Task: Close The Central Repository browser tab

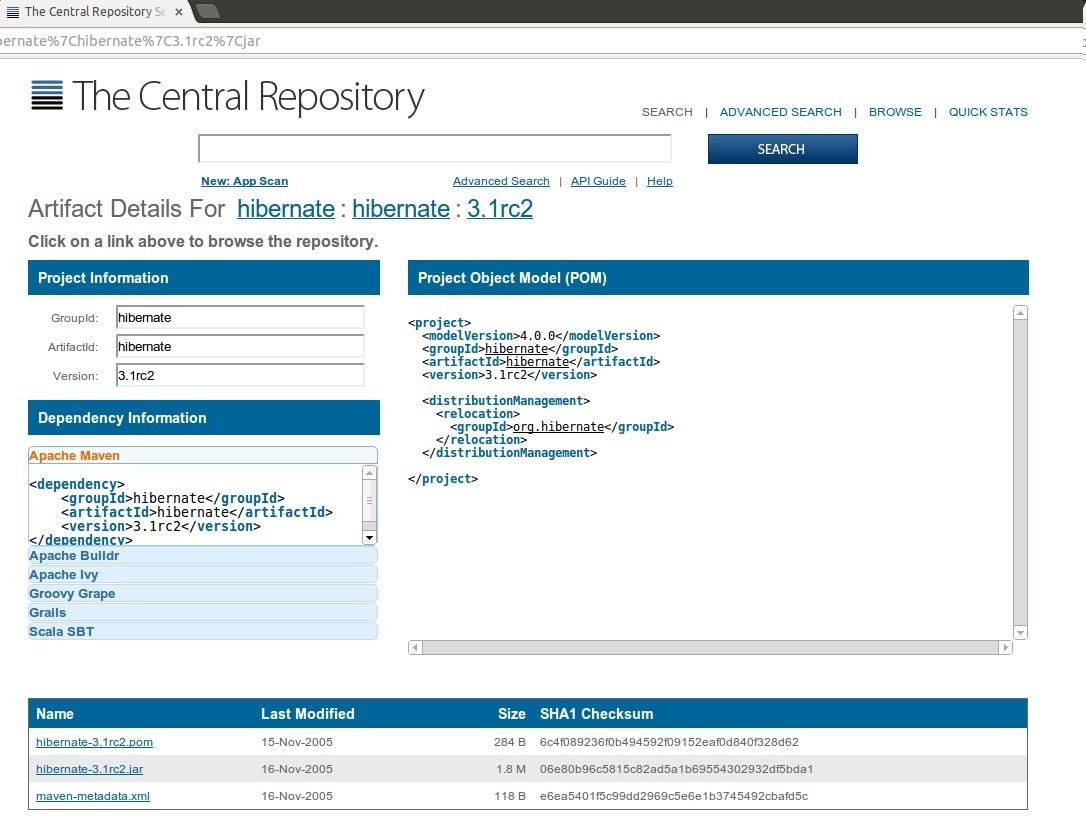Action: 179,12
